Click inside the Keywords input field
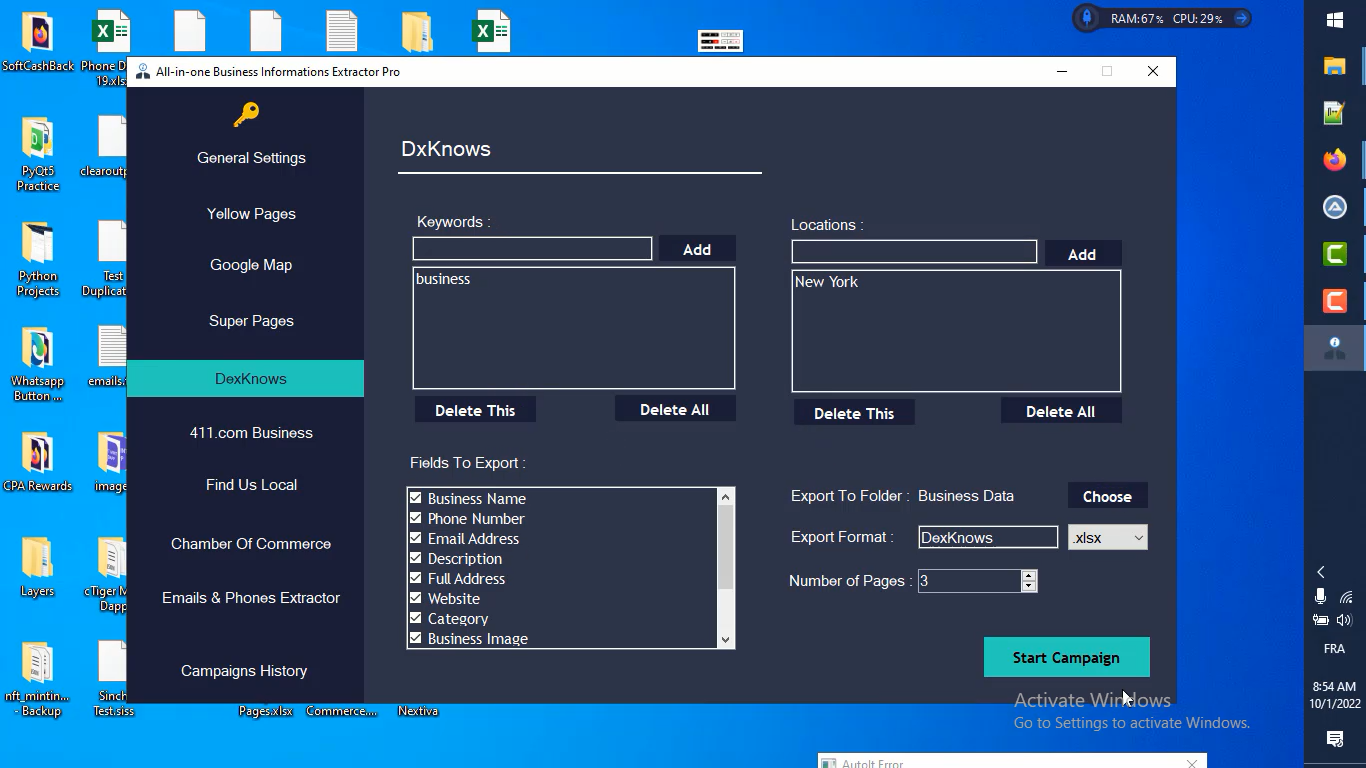 pyautogui.click(x=531, y=249)
